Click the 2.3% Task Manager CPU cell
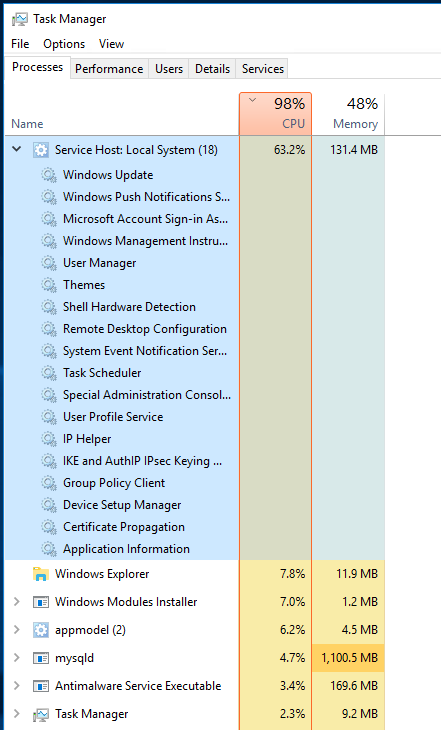This screenshot has height=730, width=441. pos(275,714)
